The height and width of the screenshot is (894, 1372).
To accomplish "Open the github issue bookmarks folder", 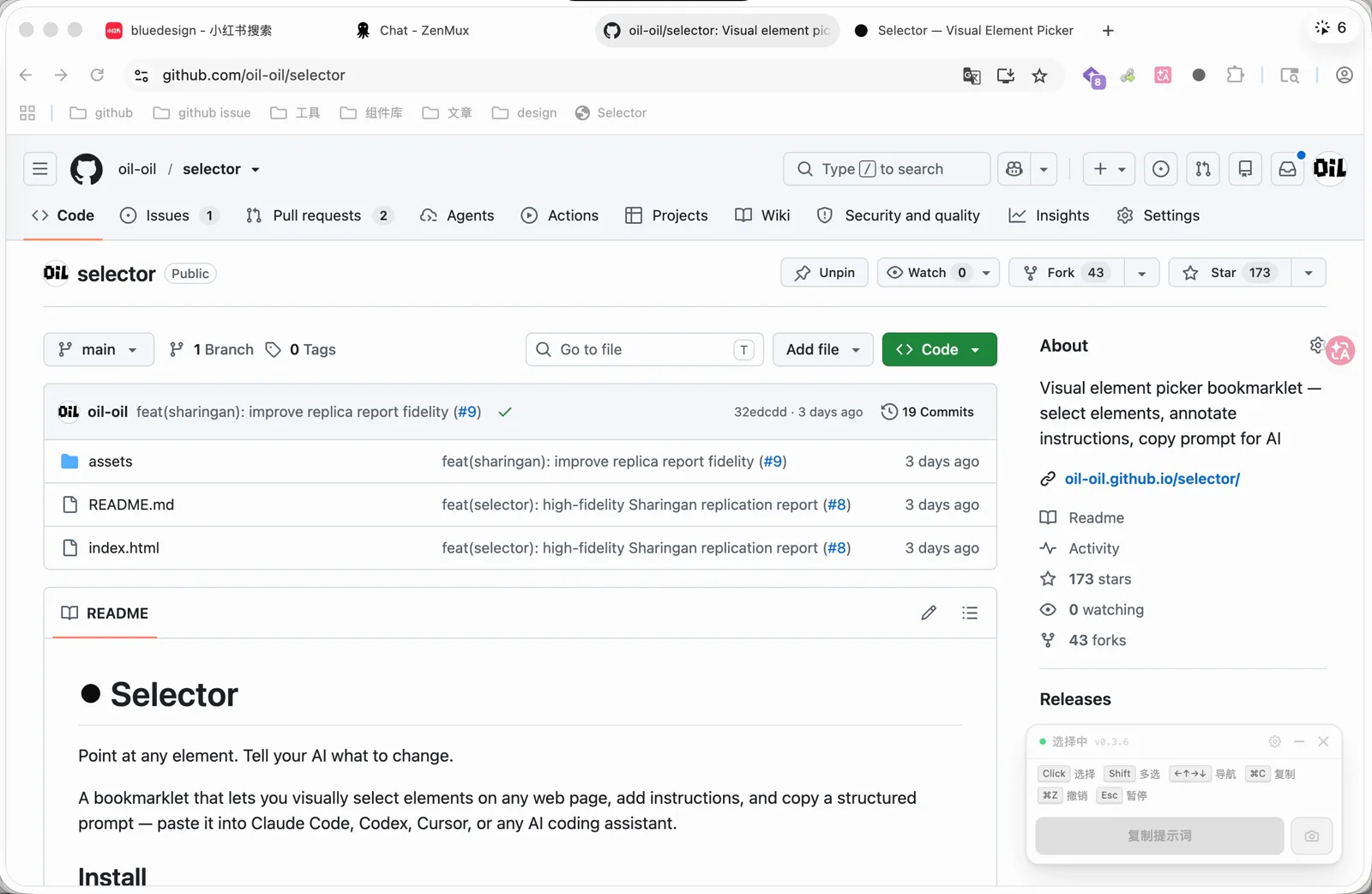I will pos(202,112).
